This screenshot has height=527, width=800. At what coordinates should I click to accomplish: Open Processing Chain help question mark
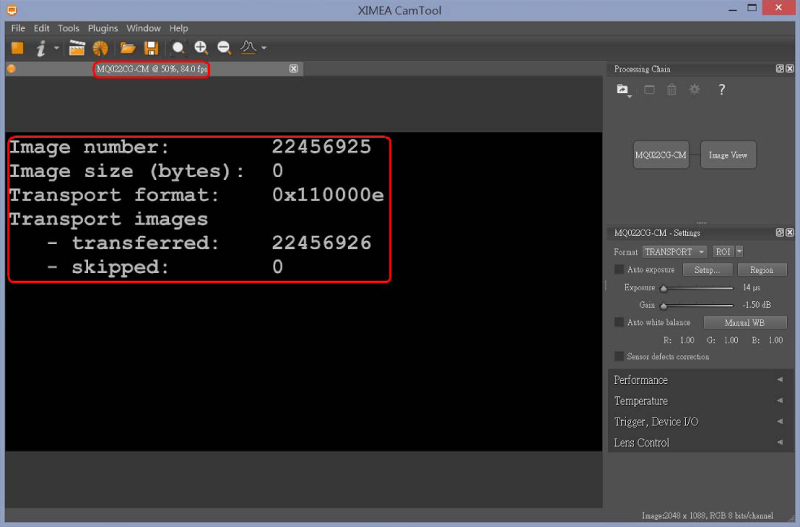[x=721, y=90]
